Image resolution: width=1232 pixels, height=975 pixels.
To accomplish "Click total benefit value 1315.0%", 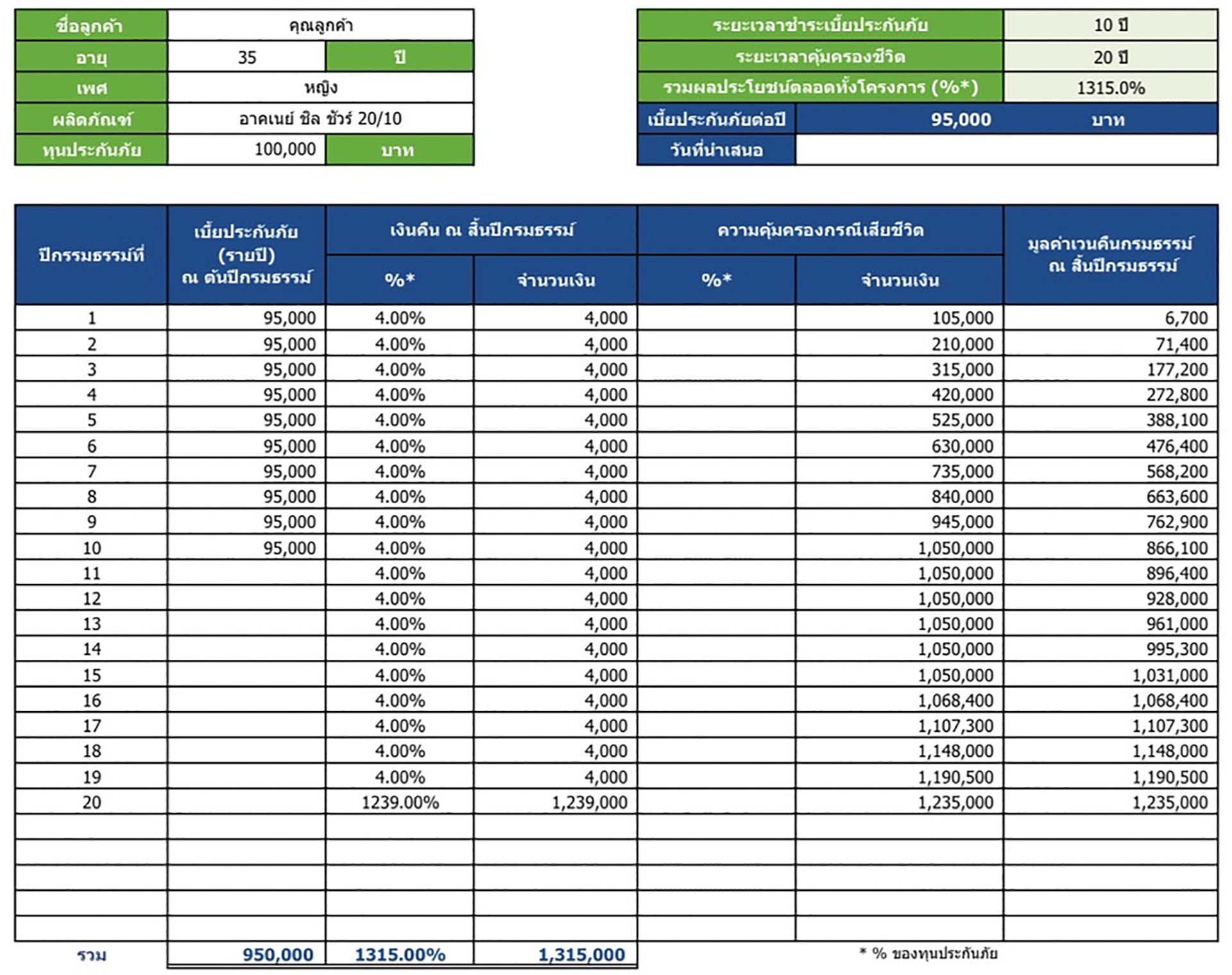I will coord(1110,88).
